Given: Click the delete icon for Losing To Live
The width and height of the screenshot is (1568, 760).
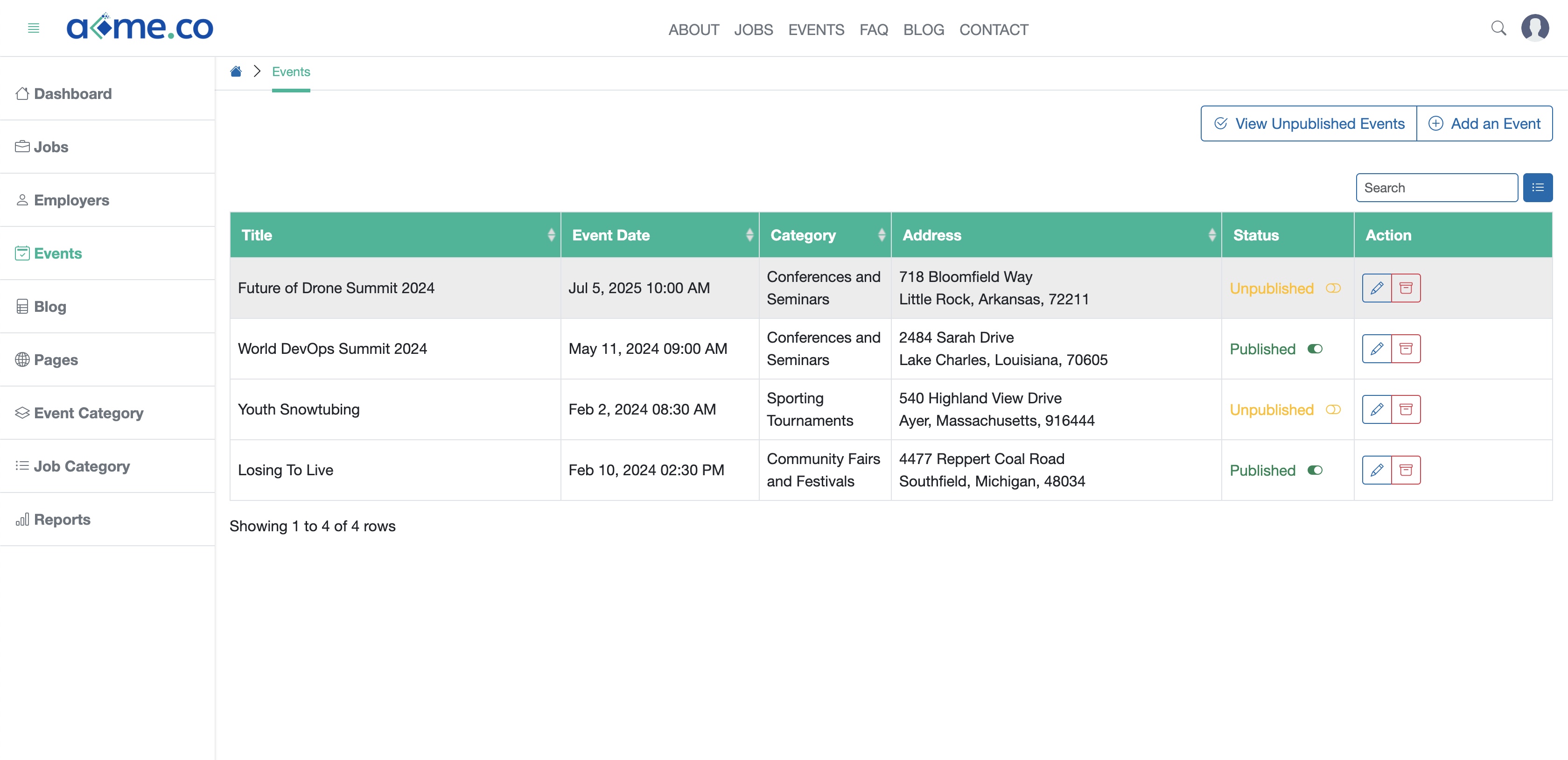Looking at the screenshot, I should pyautogui.click(x=1407, y=470).
